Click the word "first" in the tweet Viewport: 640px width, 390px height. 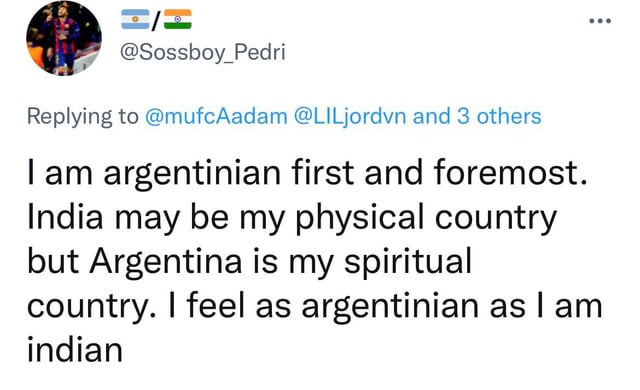pyautogui.click(x=322, y=172)
